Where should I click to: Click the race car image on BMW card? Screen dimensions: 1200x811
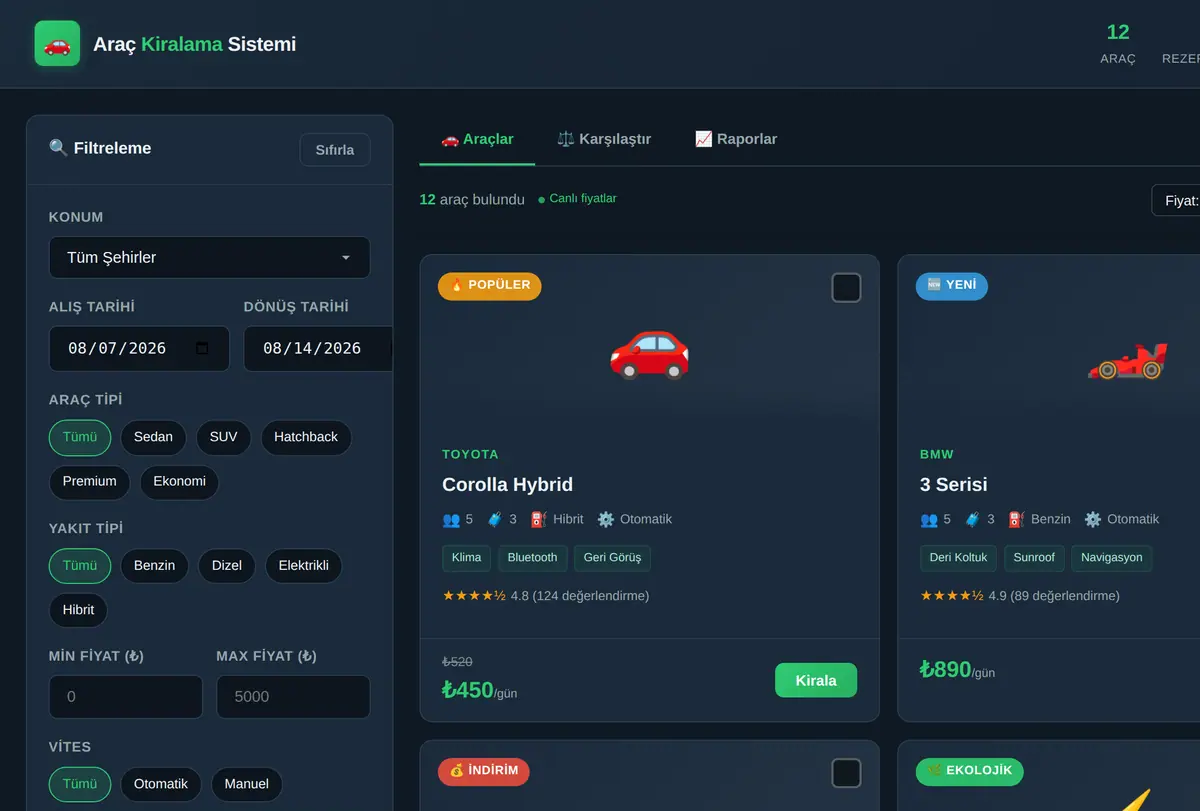pyautogui.click(x=1127, y=360)
